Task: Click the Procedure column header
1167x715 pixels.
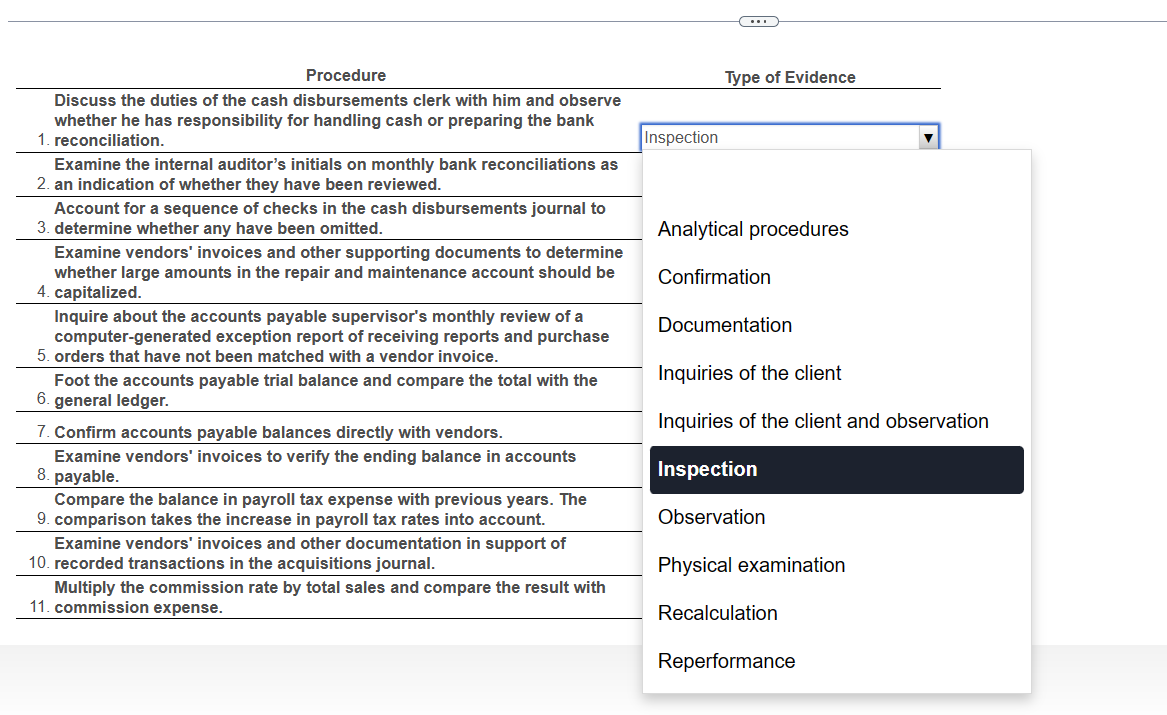Action: pyautogui.click(x=346, y=75)
